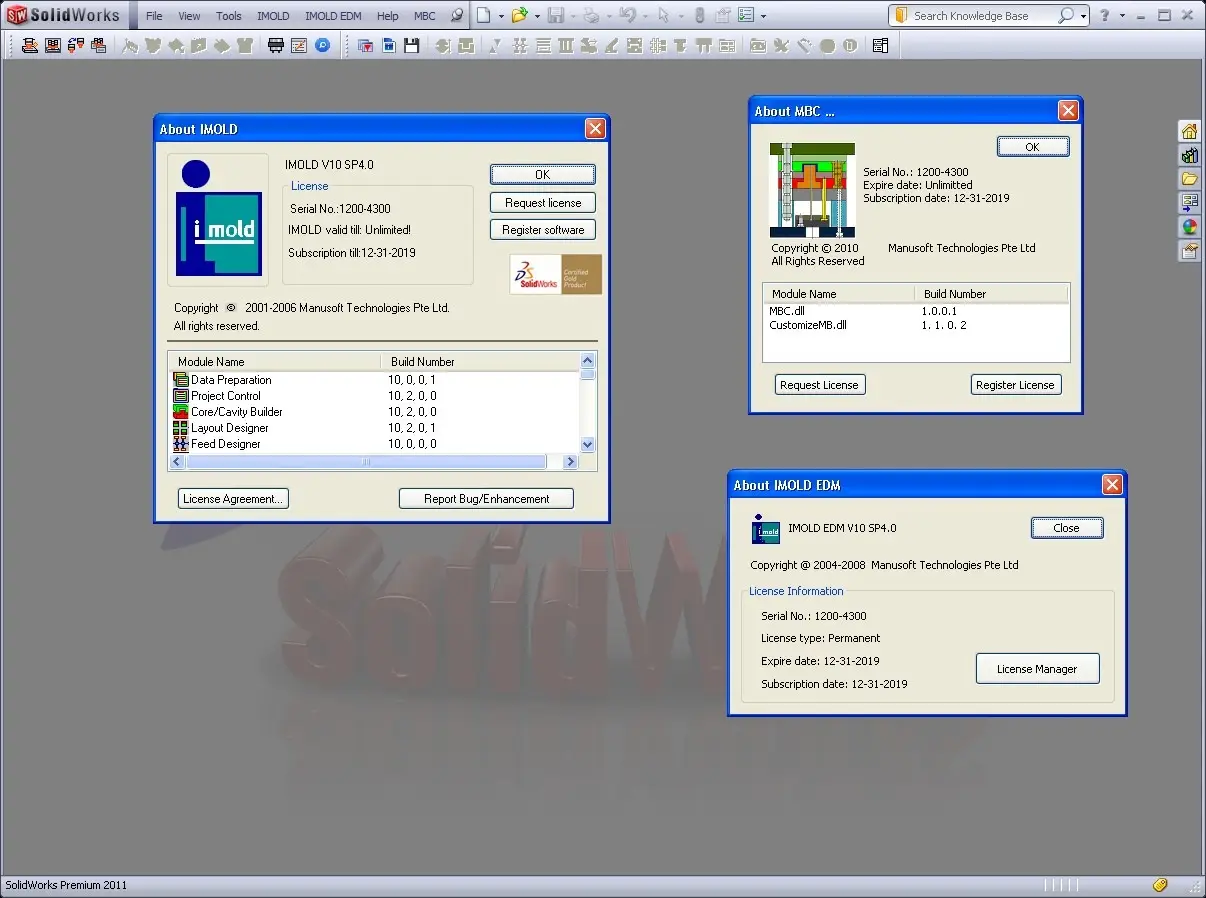Screen dimensions: 1206x898
Task: Click the Rebuild traffic light icon
Action: (699, 15)
